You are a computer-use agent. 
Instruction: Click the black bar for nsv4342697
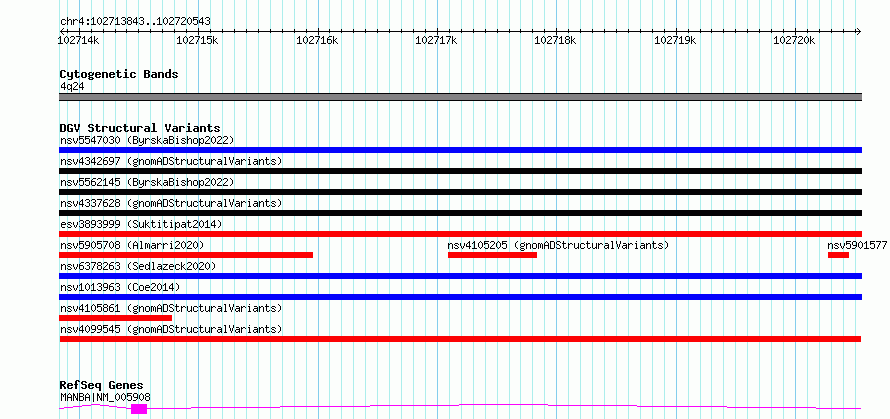click(461, 171)
